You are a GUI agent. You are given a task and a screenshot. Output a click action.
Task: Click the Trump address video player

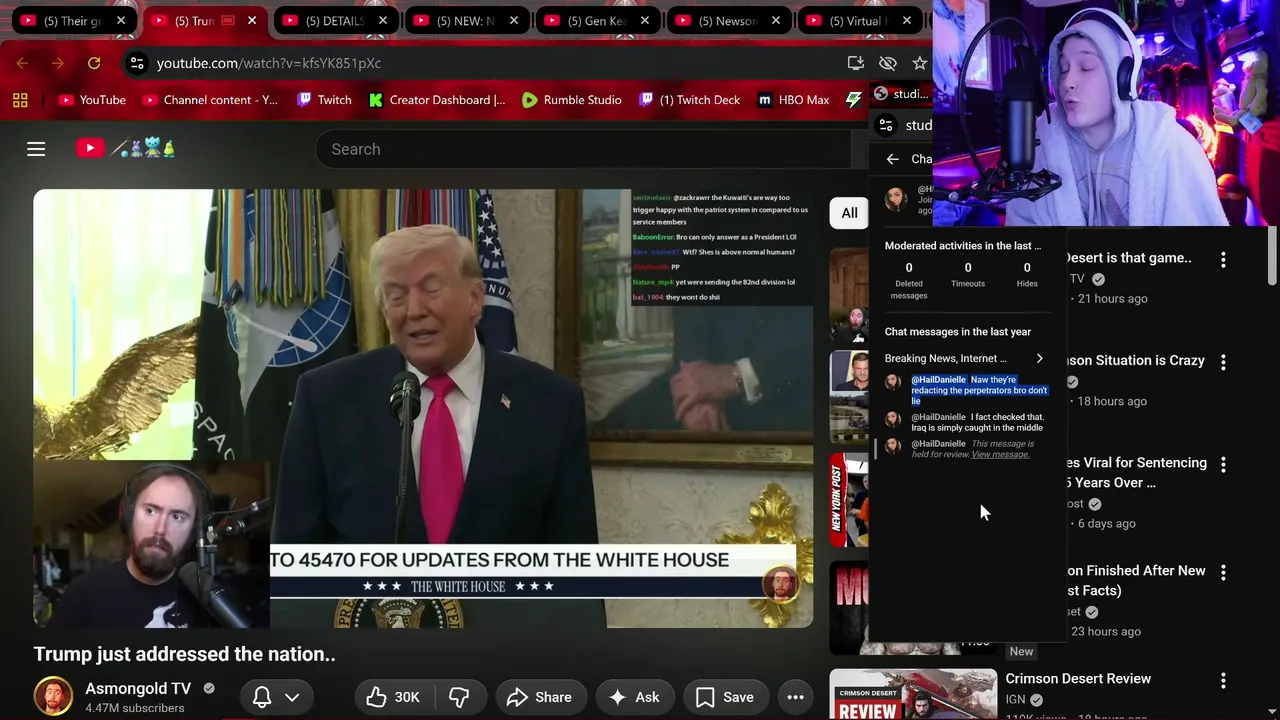tap(423, 408)
